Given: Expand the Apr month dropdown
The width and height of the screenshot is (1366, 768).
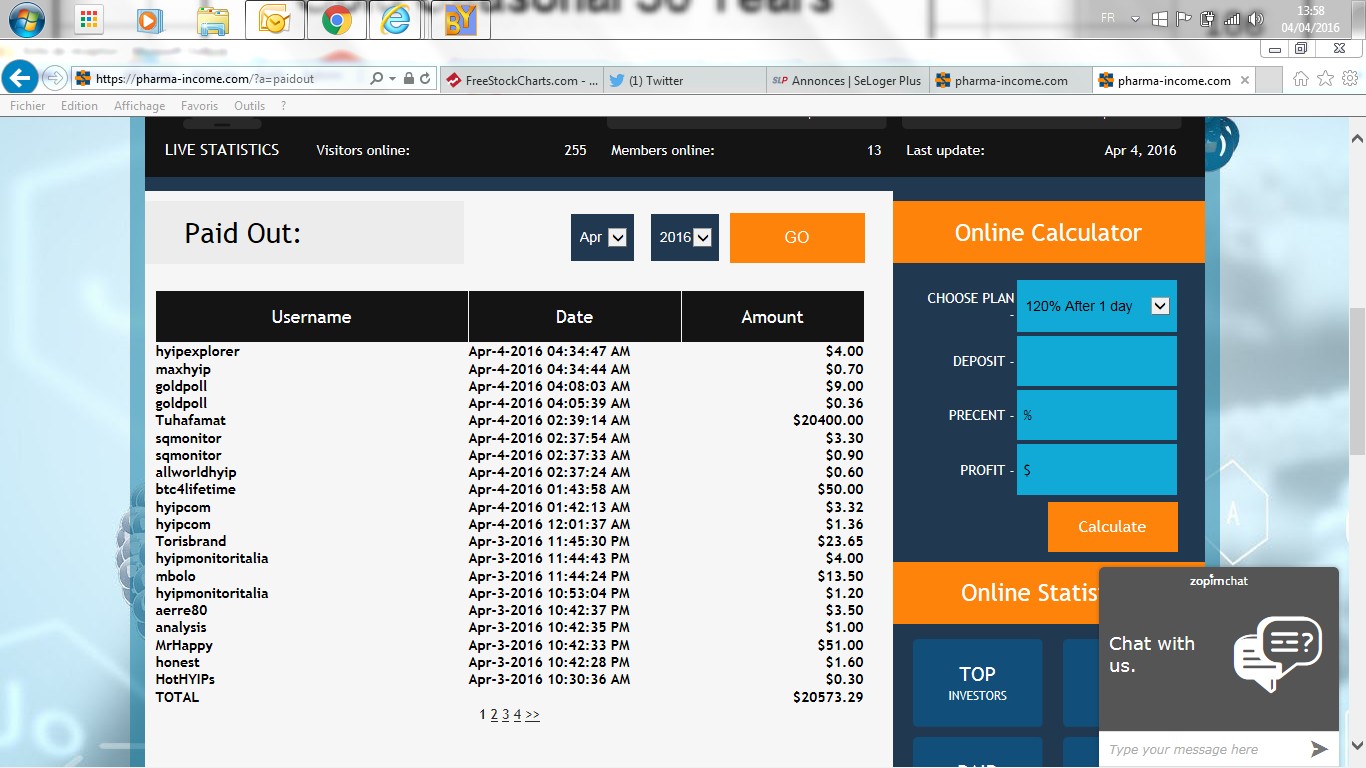Looking at the screenshot, I should point(602,237).
